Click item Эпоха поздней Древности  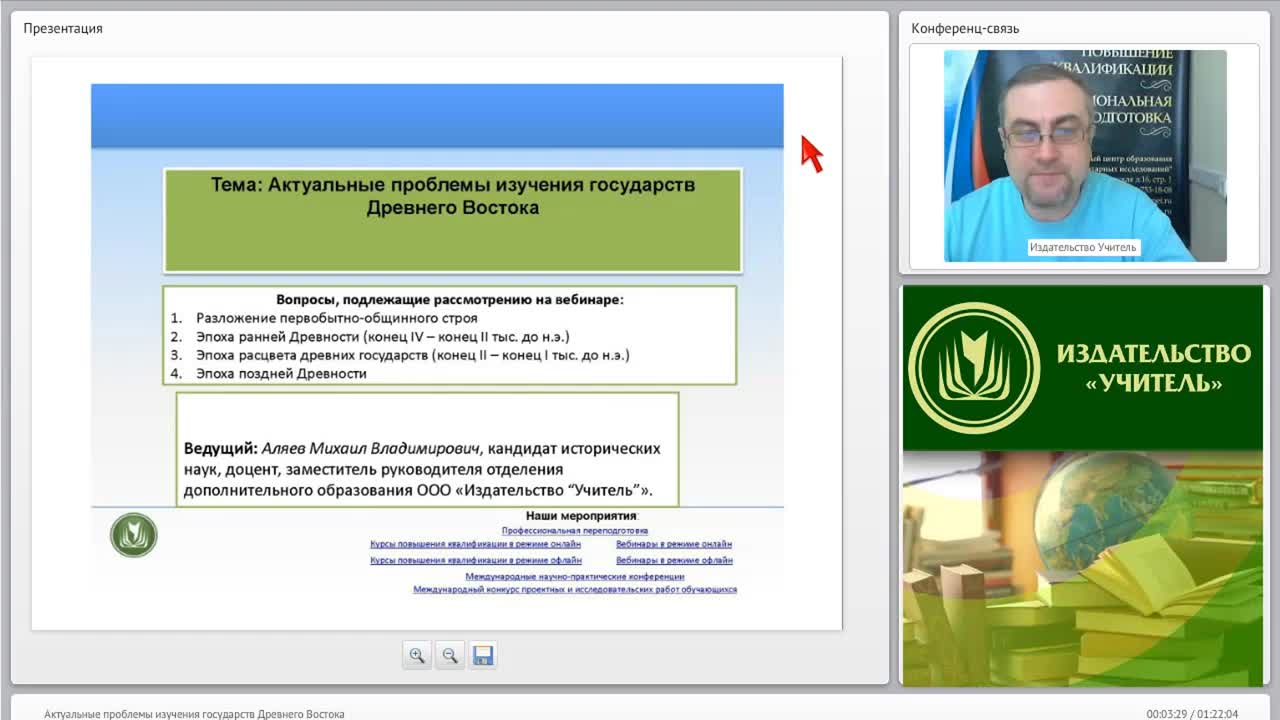click(x=281, y=374)
